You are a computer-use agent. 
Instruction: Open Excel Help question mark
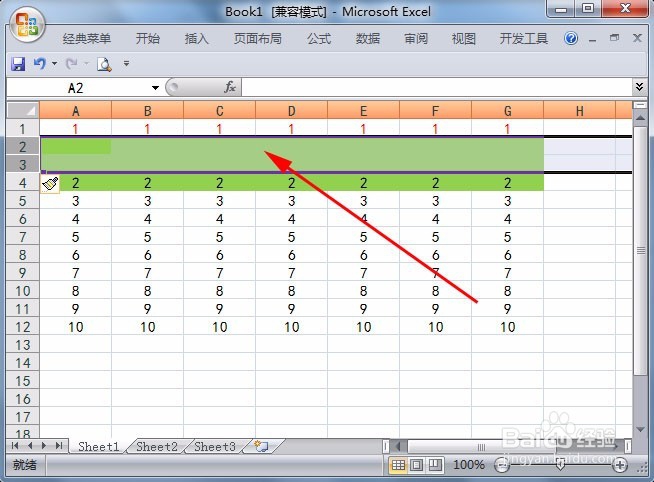pyautogui.click(x=571, y=38)
